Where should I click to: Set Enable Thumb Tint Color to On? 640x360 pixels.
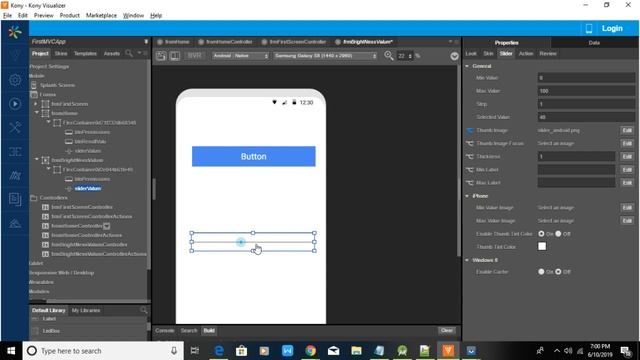pyautogui.click(x=541, y=234)
